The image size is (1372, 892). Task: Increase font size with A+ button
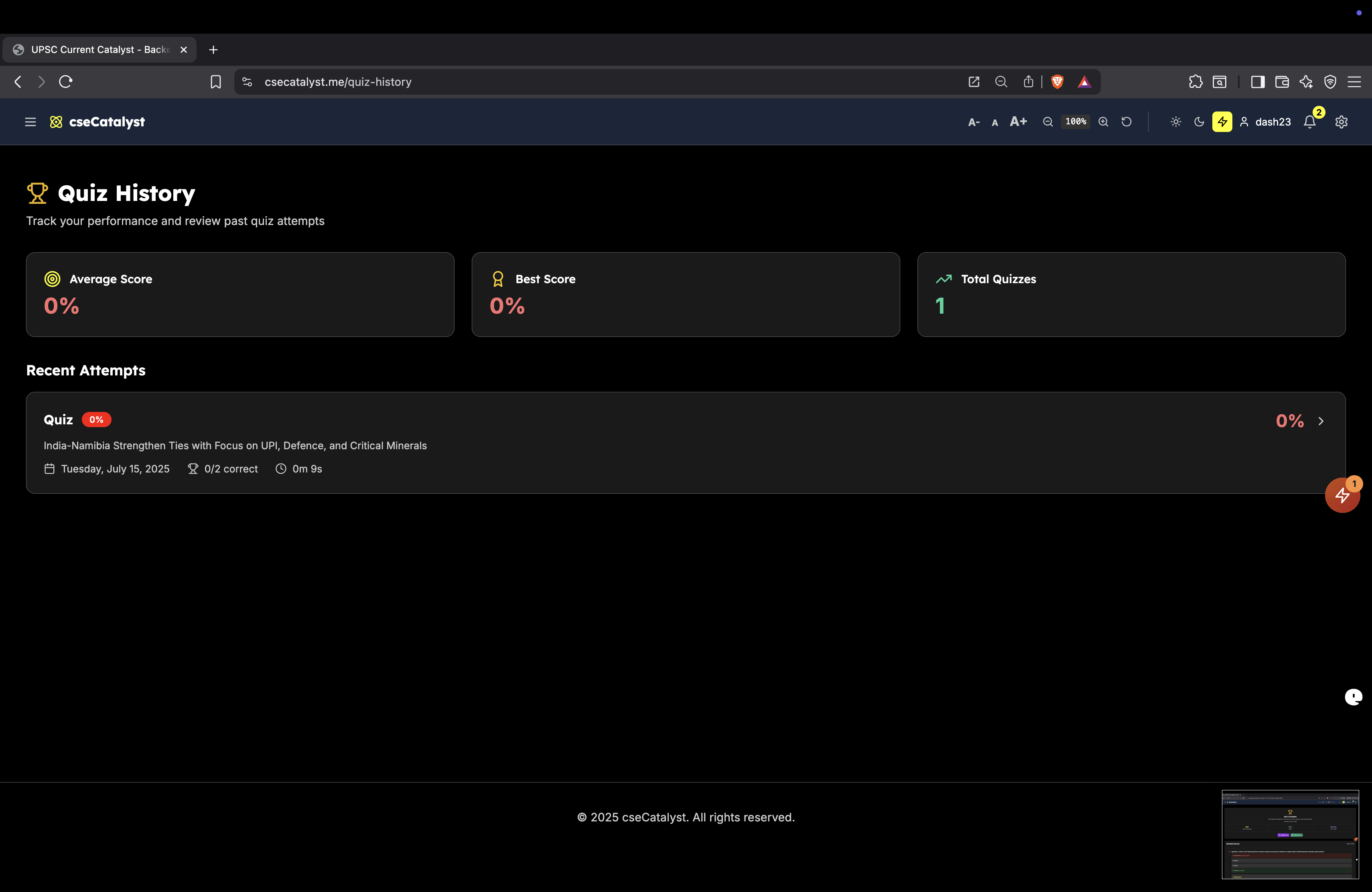coord(1019,122)
